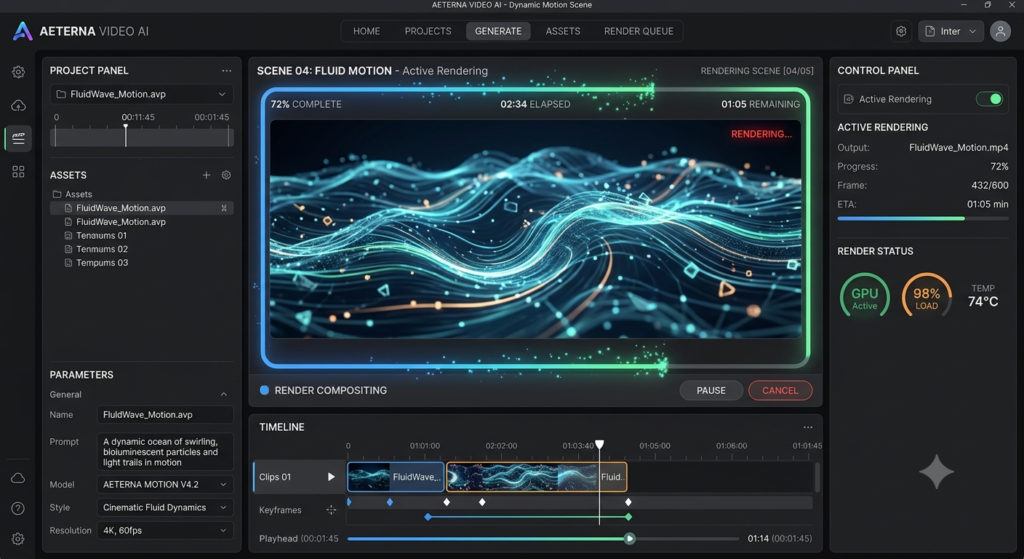Click the Aeterna logo icon
Image resolution: width=1024 pixels, height=559 pixels.
[23, 31]
